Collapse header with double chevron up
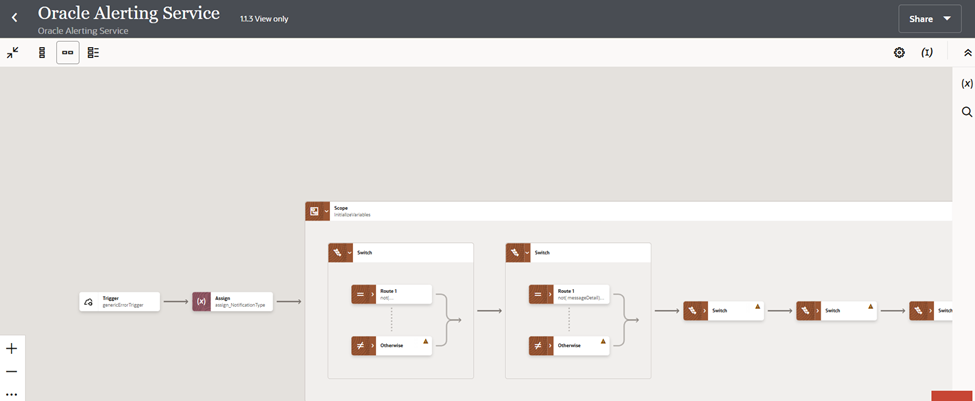Screen dimensions: 975x401 coord(967,53)
